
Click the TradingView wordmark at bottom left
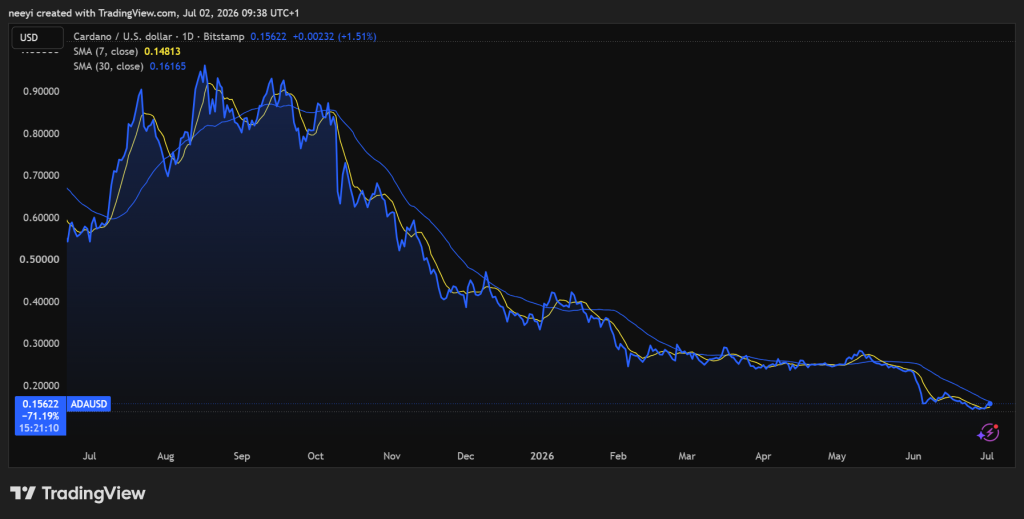93,493
